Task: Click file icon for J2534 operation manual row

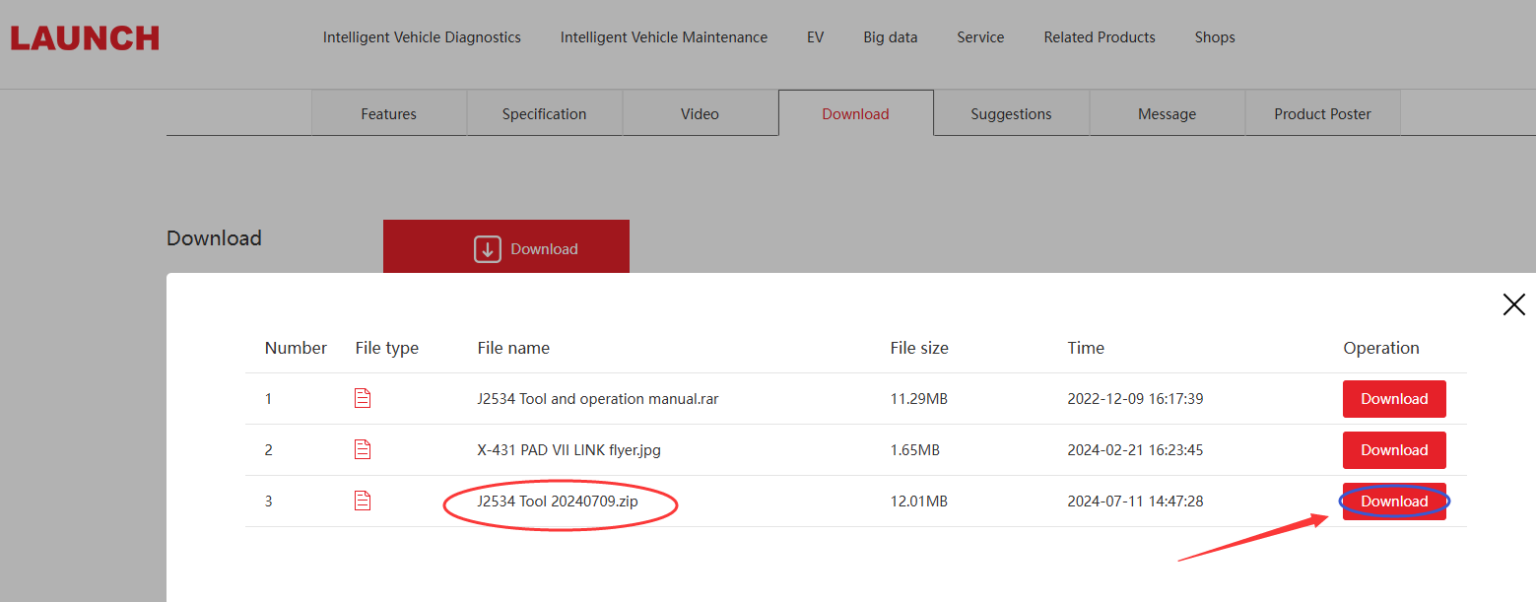Action: (362, 399)
